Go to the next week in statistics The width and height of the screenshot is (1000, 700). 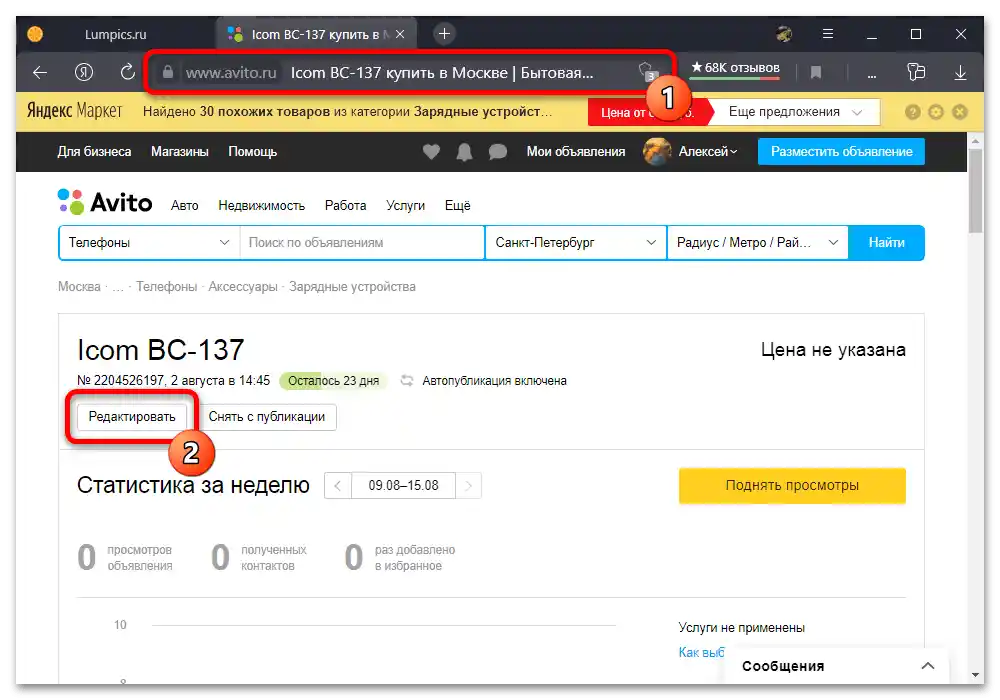tap(469, 486)
